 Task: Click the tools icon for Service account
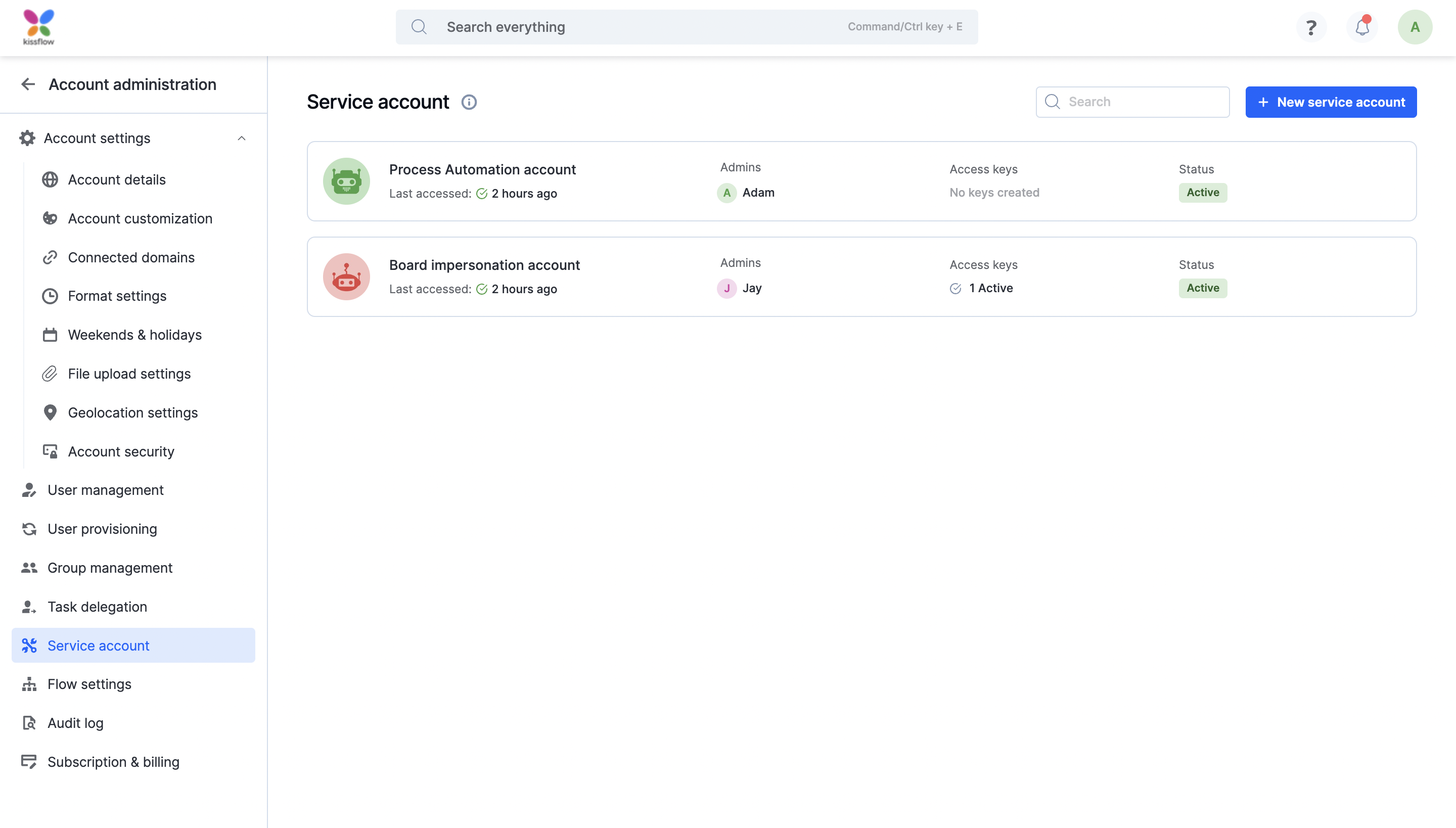pos(29,646)
